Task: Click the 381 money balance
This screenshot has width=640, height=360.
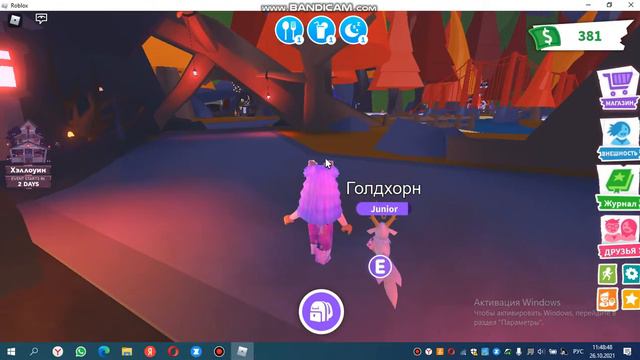Action: [x=590, y=36]
